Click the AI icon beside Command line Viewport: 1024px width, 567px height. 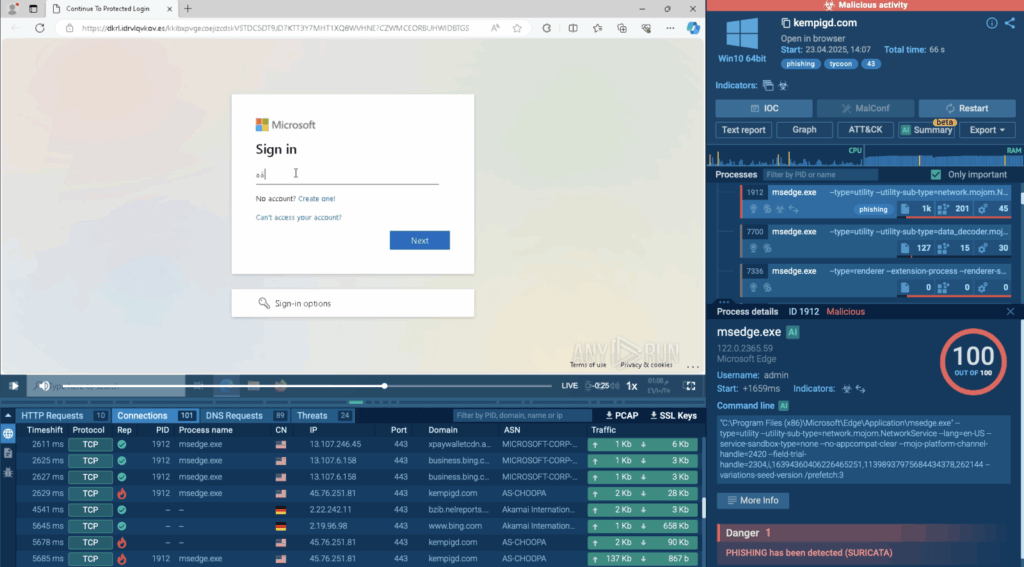point(784,406)
